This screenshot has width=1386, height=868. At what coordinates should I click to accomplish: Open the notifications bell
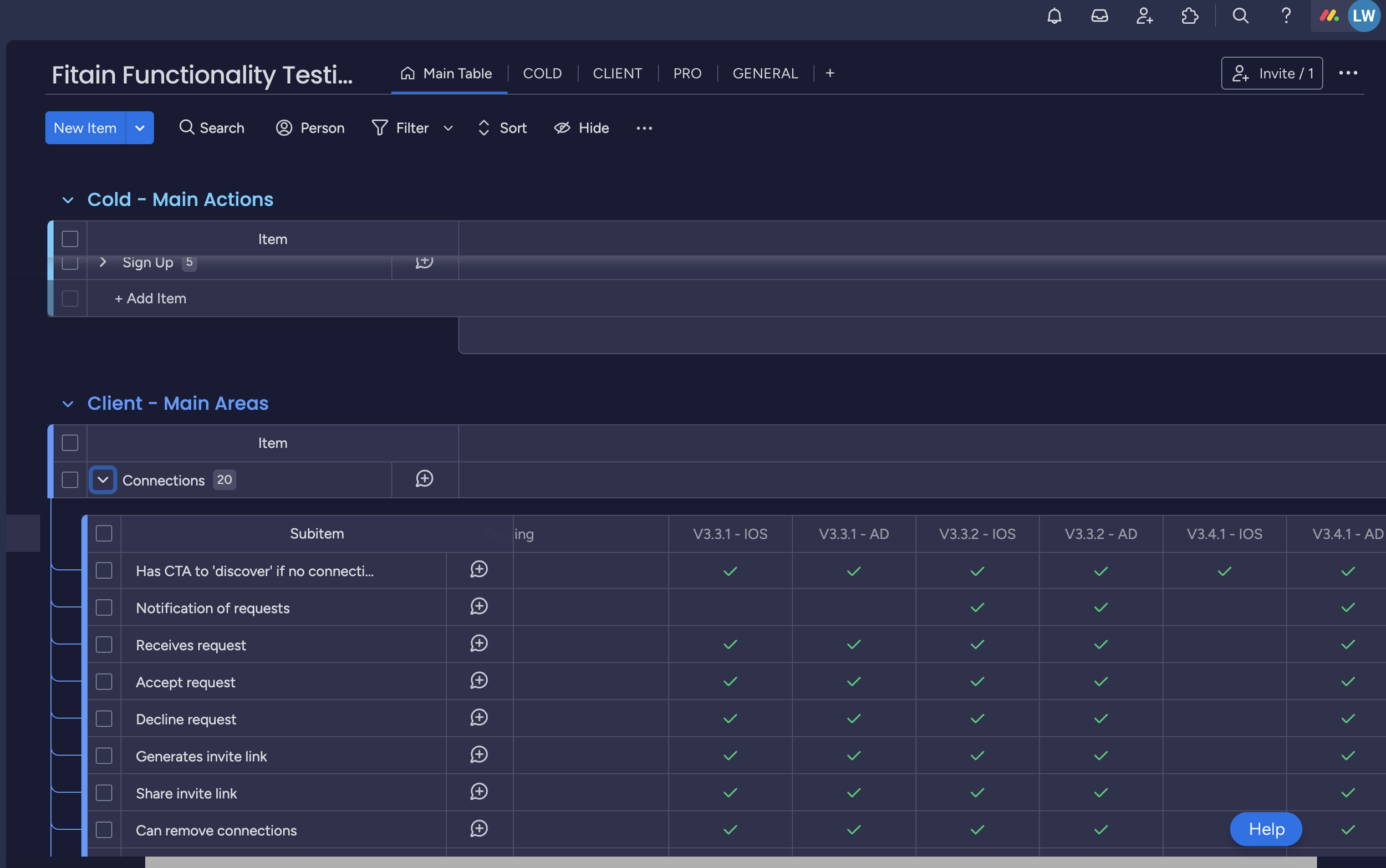tap(1054, 16)
